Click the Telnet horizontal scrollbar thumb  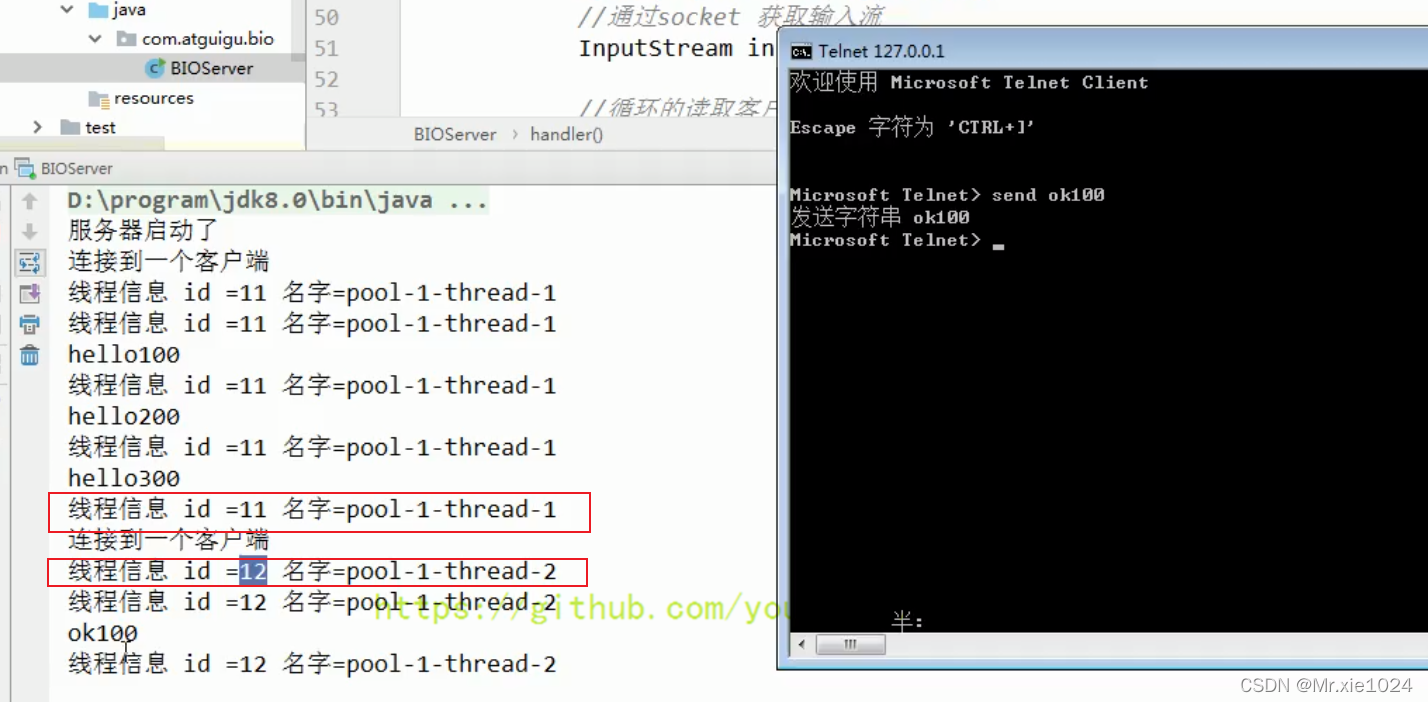(x=851, y=645)
